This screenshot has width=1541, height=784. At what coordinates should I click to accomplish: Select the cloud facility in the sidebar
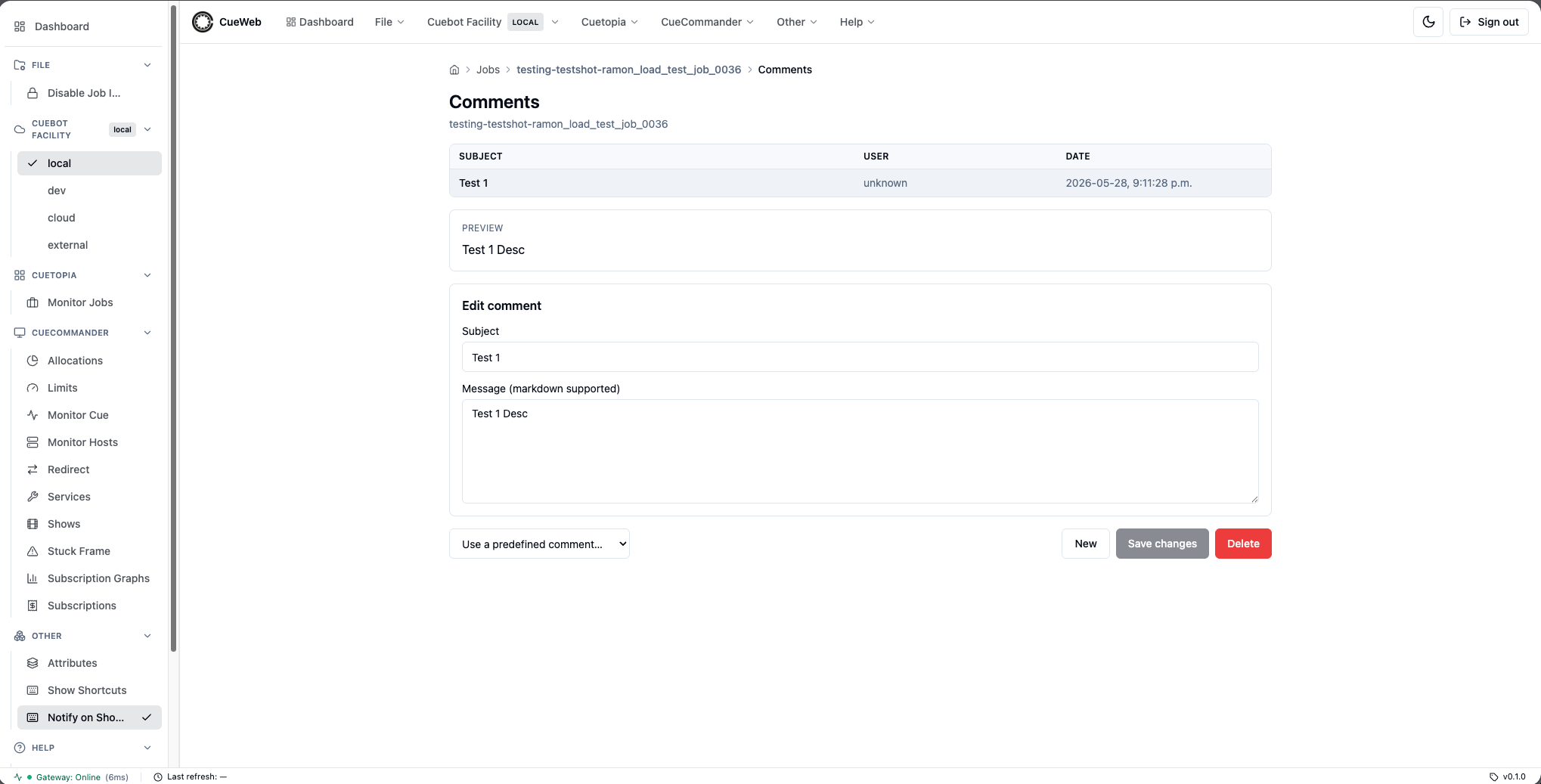[x=89, y=218]
